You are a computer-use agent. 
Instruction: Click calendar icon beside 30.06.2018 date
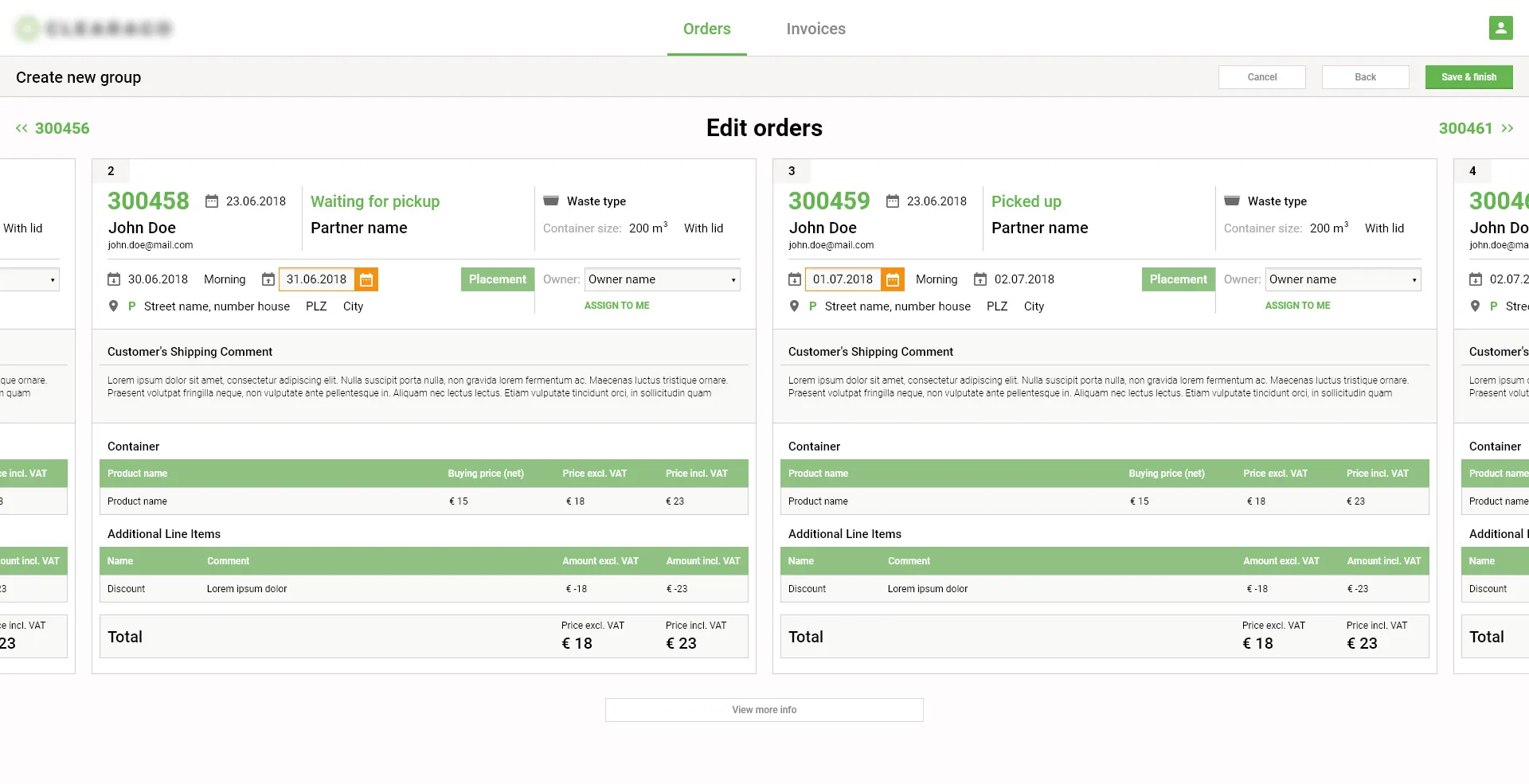(114, 279)
